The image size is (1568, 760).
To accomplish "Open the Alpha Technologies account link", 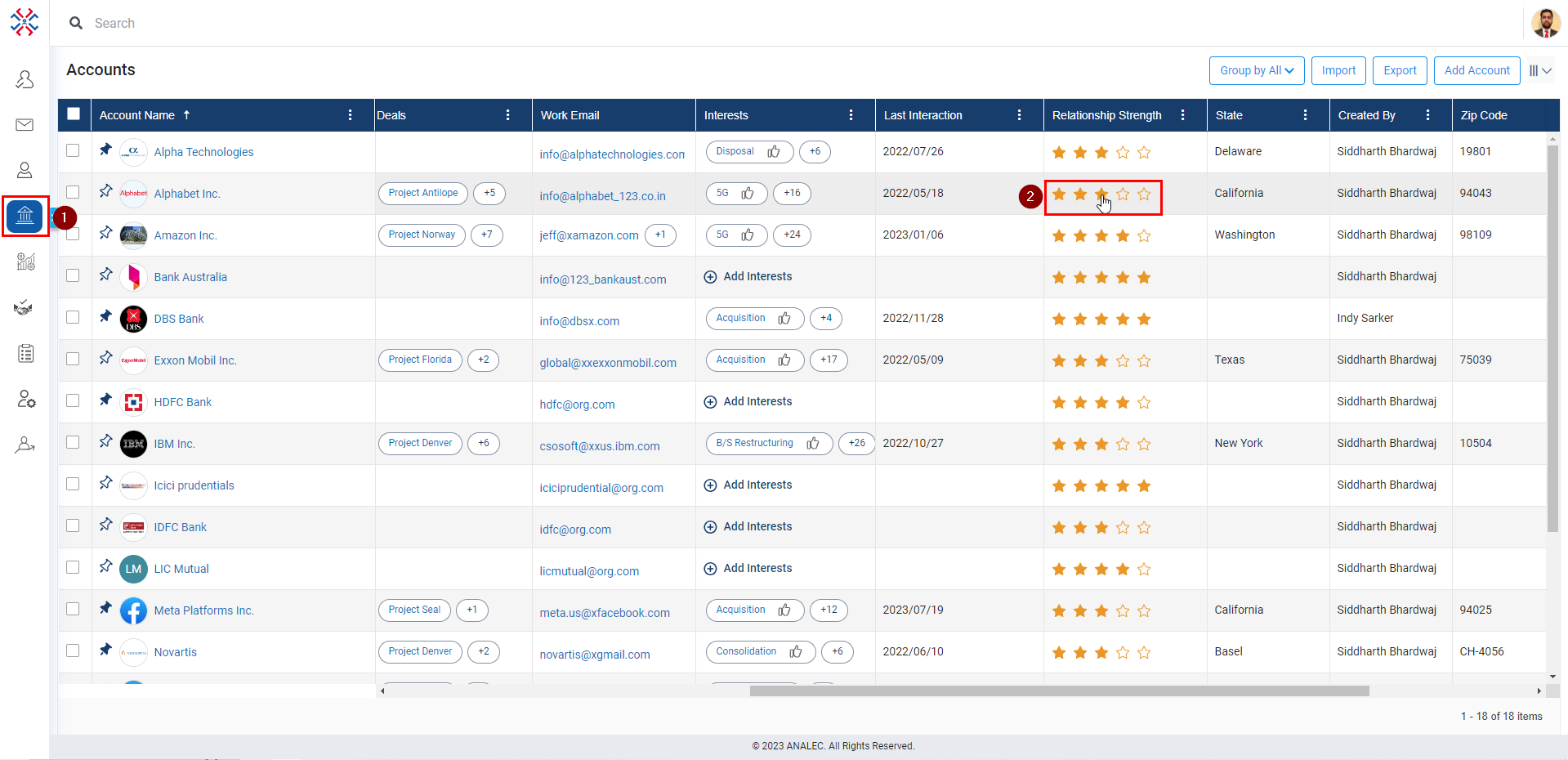I will click(203, 152).
